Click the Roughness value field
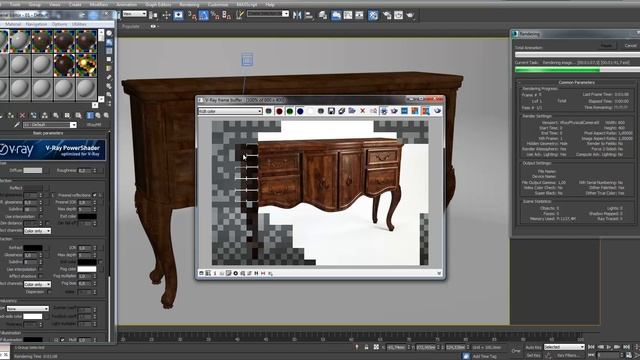640x360 pixels. pos(85,170)
